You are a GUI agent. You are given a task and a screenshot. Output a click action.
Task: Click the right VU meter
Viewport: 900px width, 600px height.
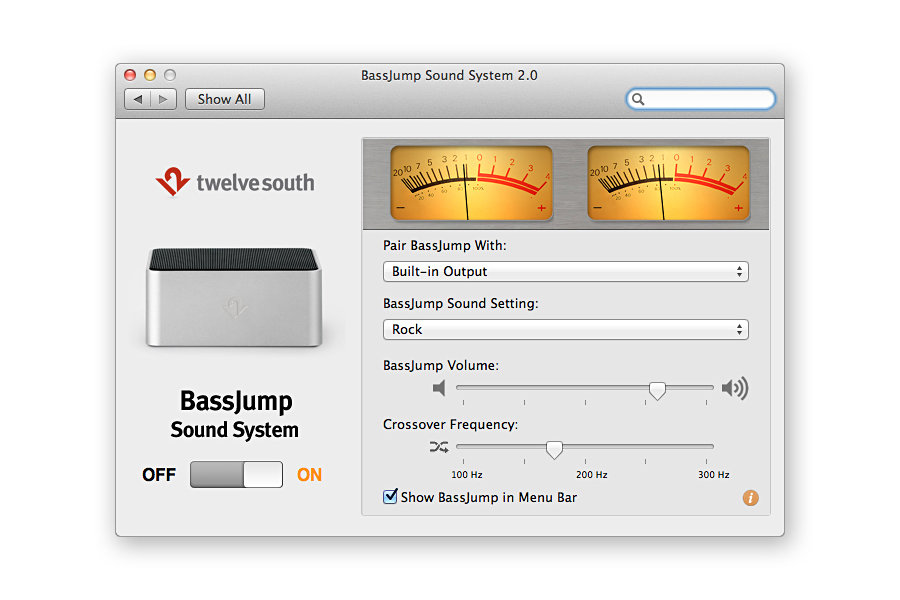click(x=668, y=181)
